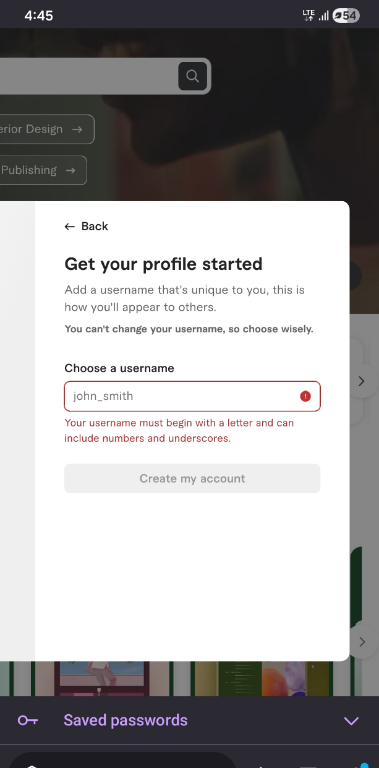The width and height of the screenshot is (379, 768).
Task: Focus the Choose a username field
Action: tap(192, 396)
